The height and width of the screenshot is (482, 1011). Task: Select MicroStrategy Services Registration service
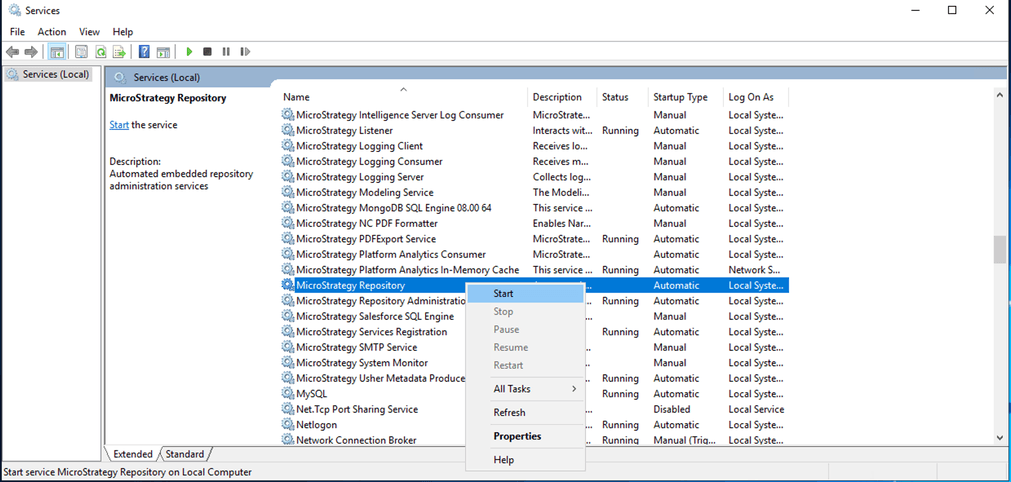[373, 331]
